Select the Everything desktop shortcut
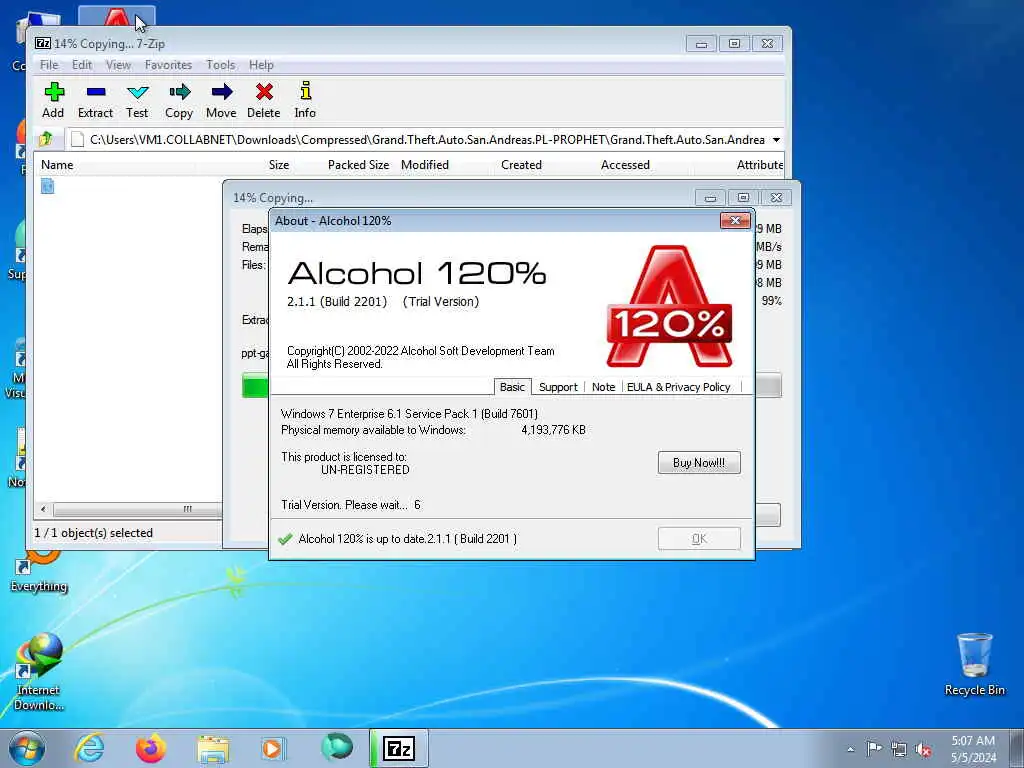 [x=39, y=572]
